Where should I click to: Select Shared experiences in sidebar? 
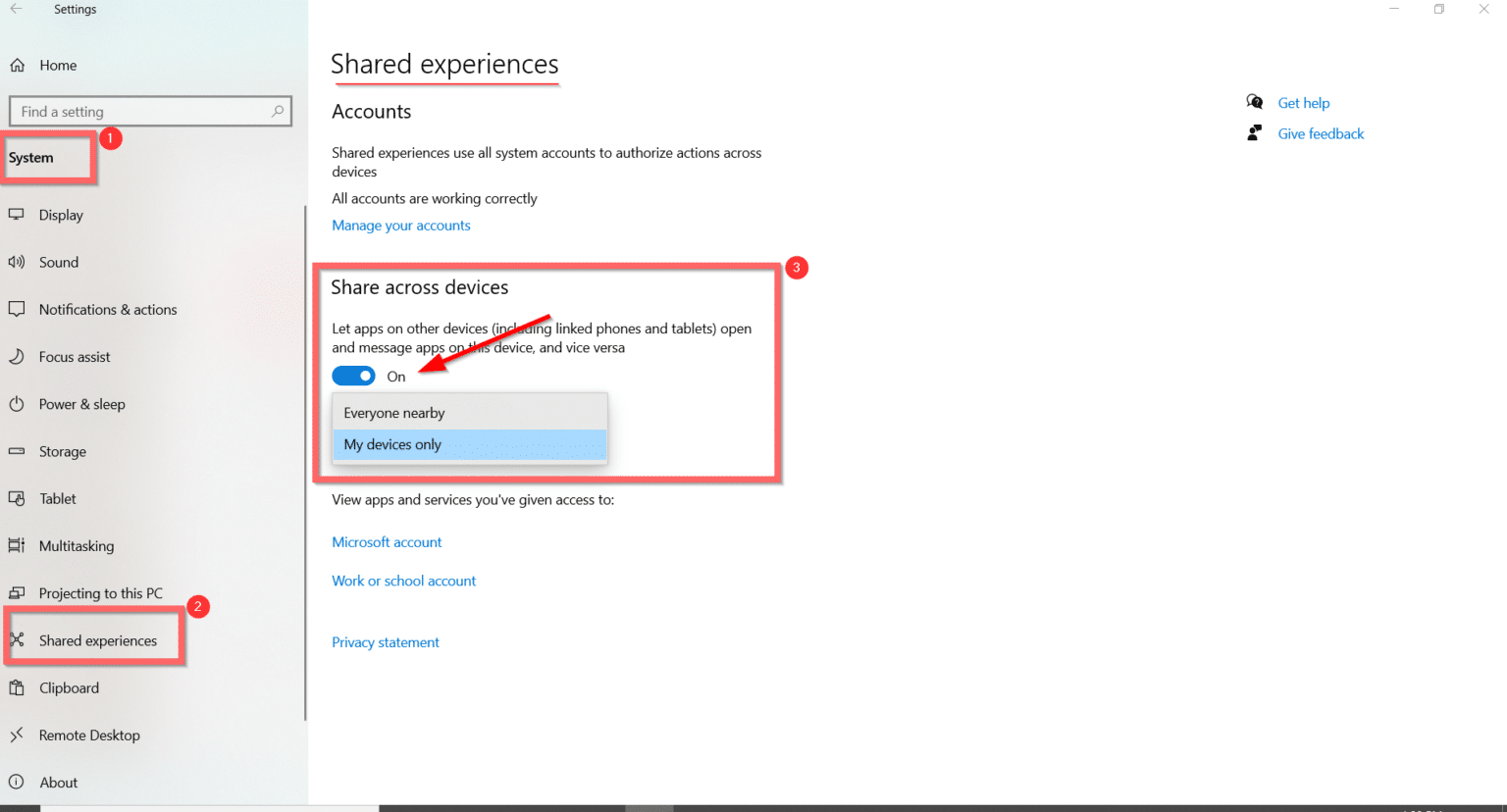pyautogui.click(x=98, y=640)
